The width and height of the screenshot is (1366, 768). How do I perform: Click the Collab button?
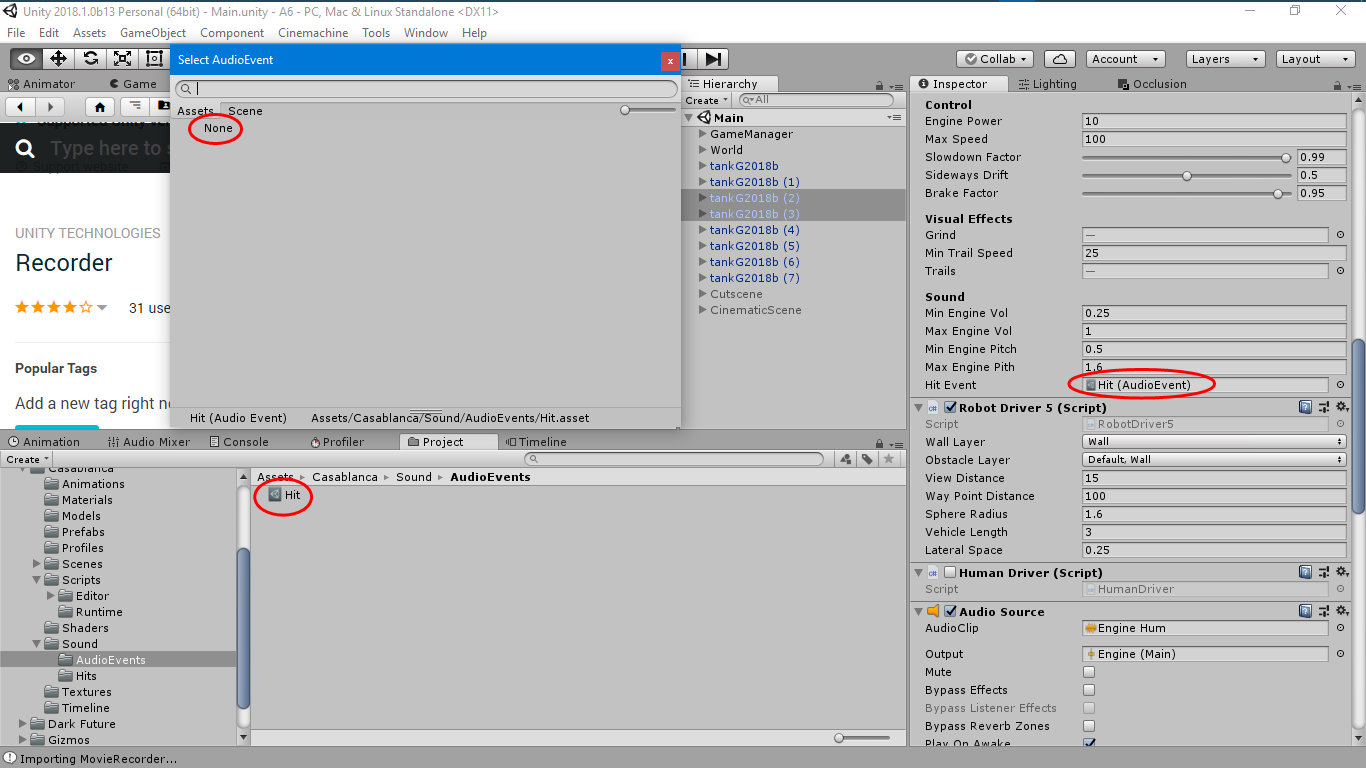click(x=995, y=59)
